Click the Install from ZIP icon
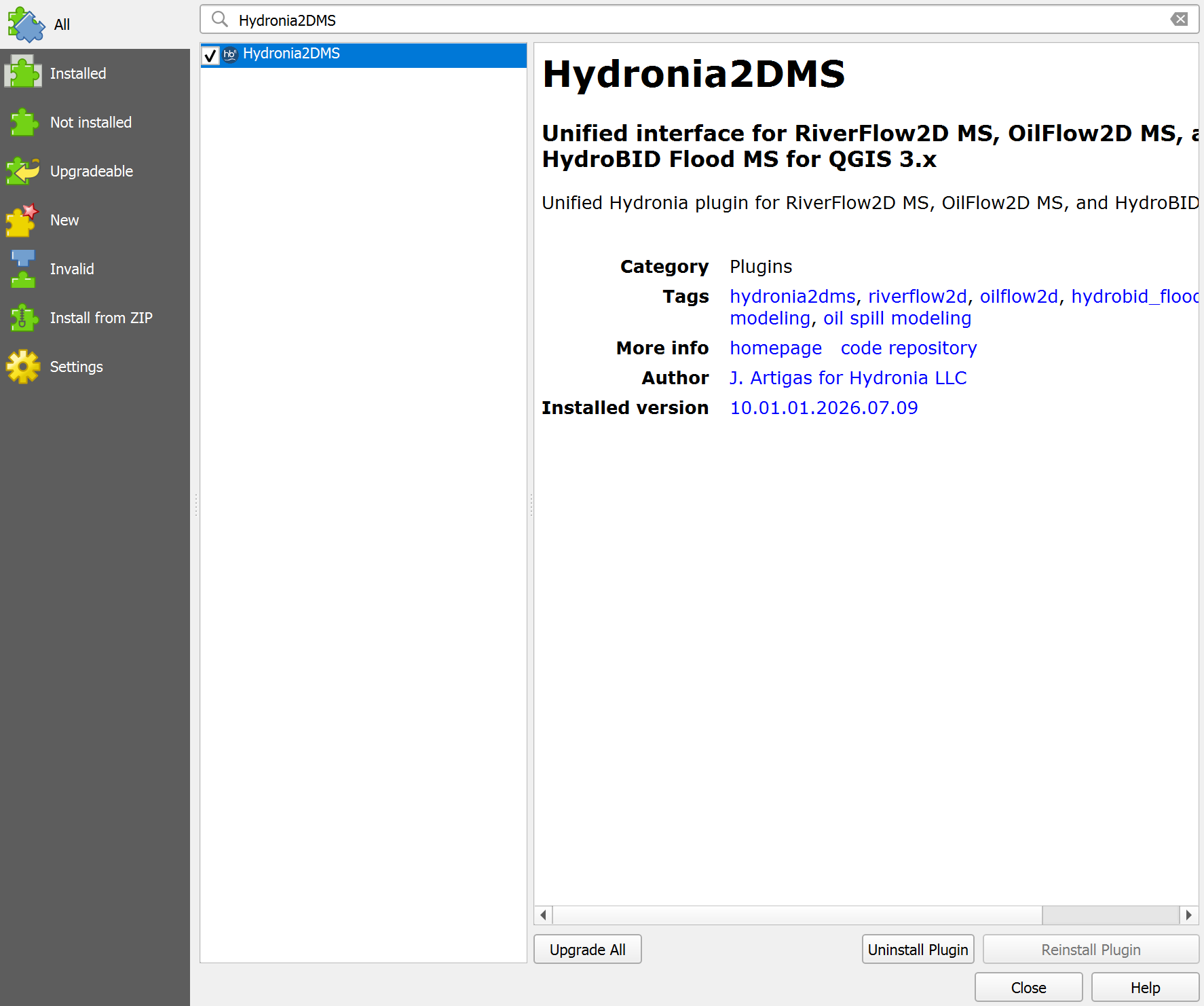1204x1006 pixels. tap(23, 318)
